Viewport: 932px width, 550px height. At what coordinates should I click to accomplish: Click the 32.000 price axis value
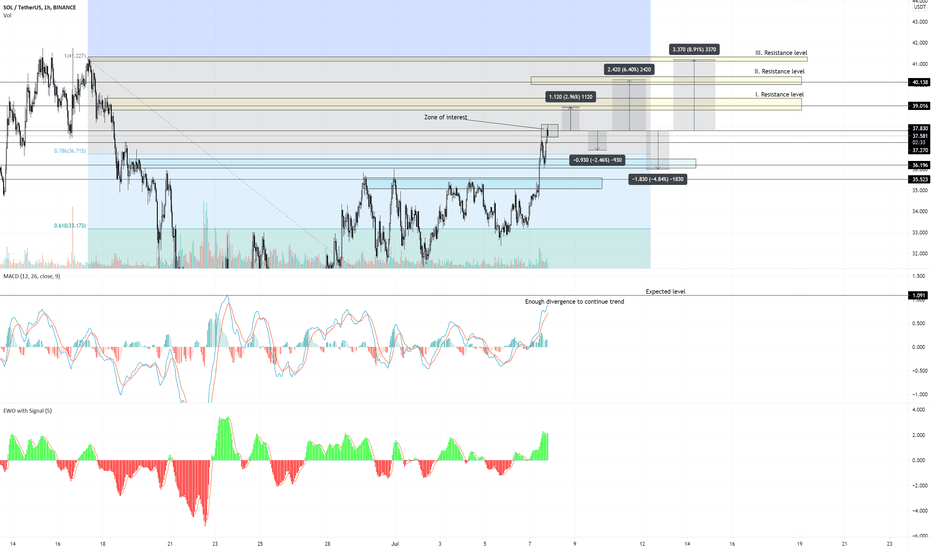pyautogui.click(x=920, y=254)
